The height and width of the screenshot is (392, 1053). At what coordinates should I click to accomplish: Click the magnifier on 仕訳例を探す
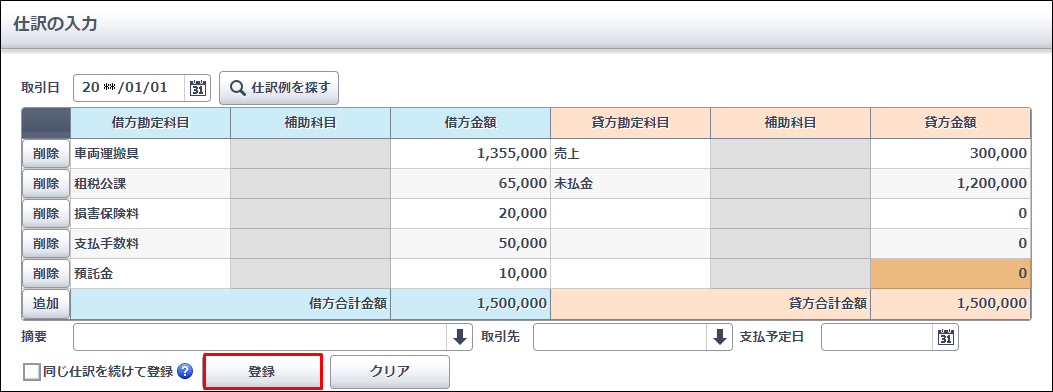[238, 87]
